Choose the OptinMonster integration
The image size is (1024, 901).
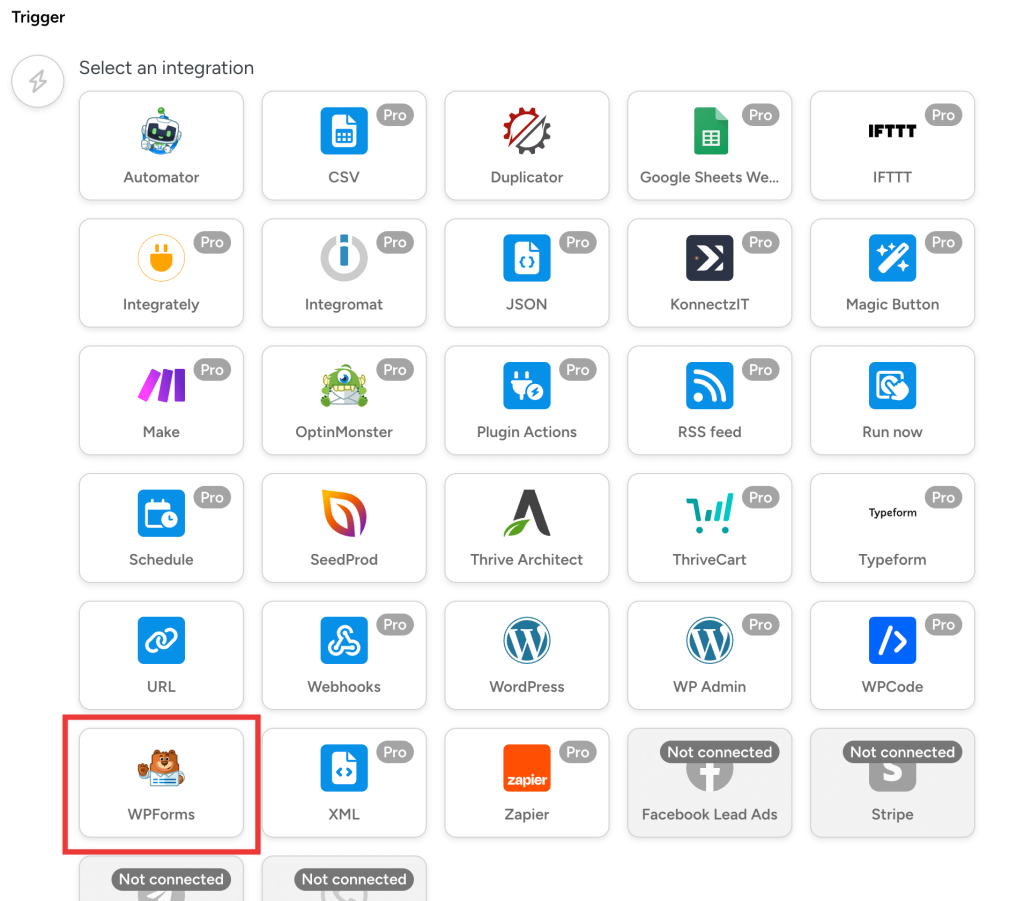coord(344,401)
